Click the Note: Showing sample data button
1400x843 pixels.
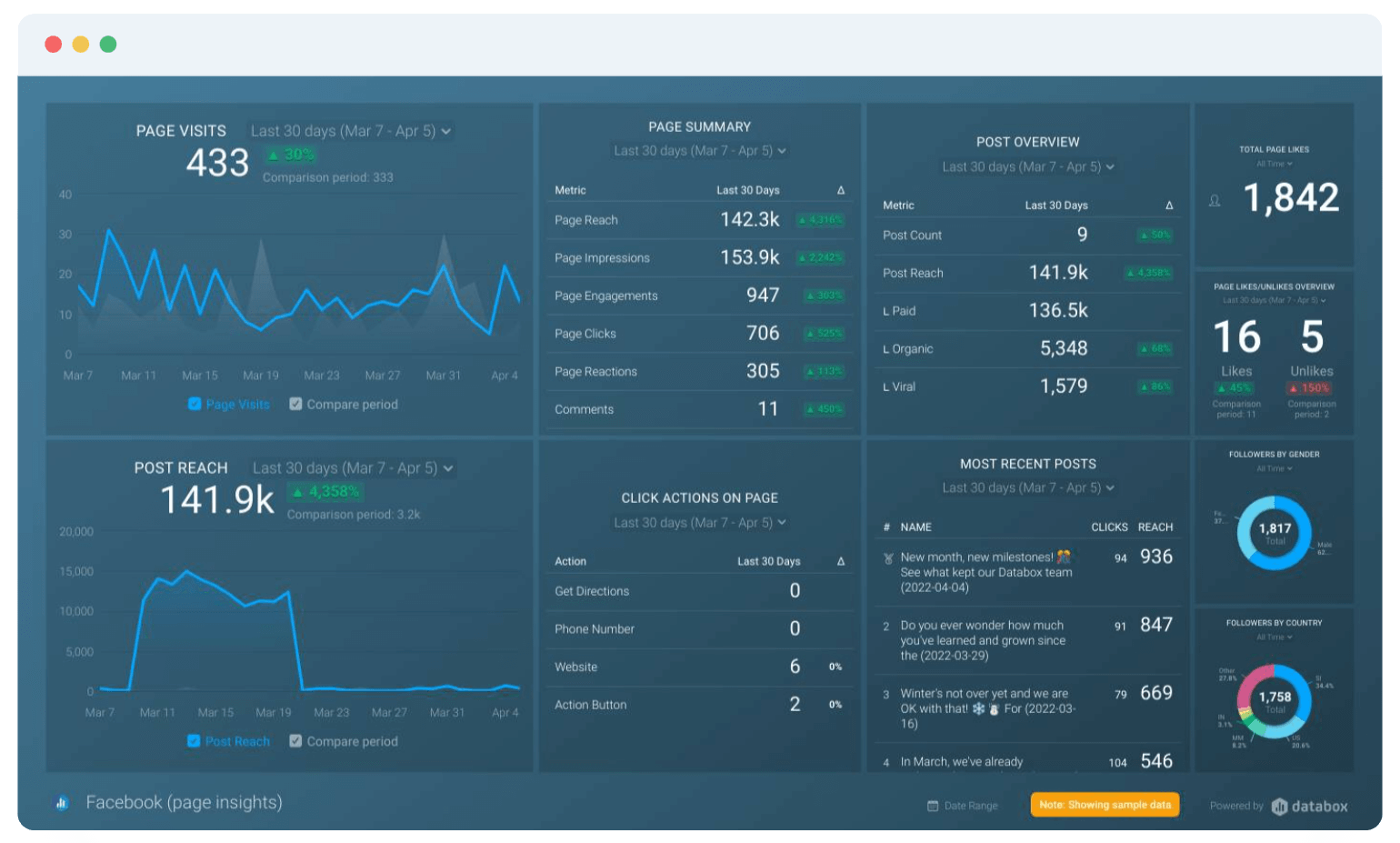[x=1104, y=805]
